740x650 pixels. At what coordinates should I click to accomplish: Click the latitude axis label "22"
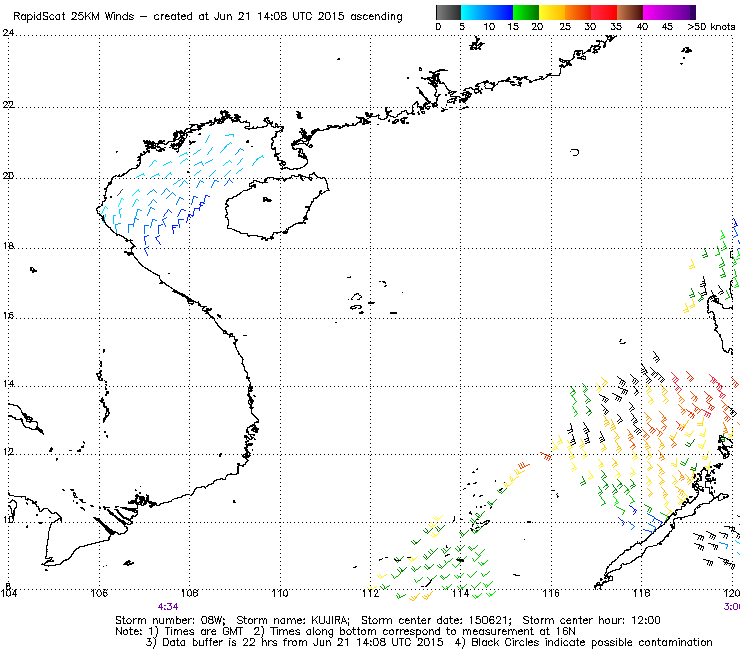pyautogui.click(x=7, y=105)
